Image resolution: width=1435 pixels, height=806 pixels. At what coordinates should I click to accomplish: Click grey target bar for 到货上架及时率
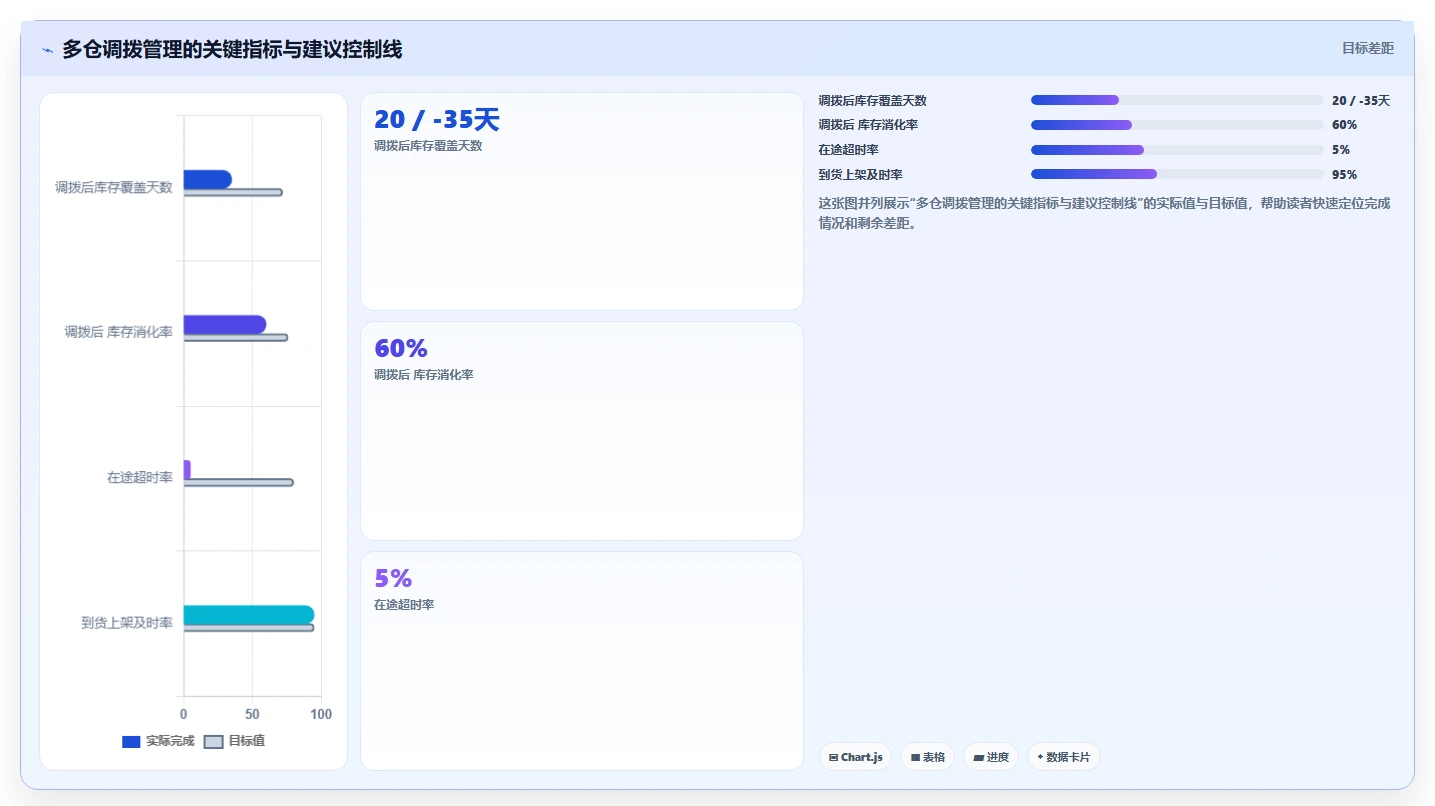point(249,628)
